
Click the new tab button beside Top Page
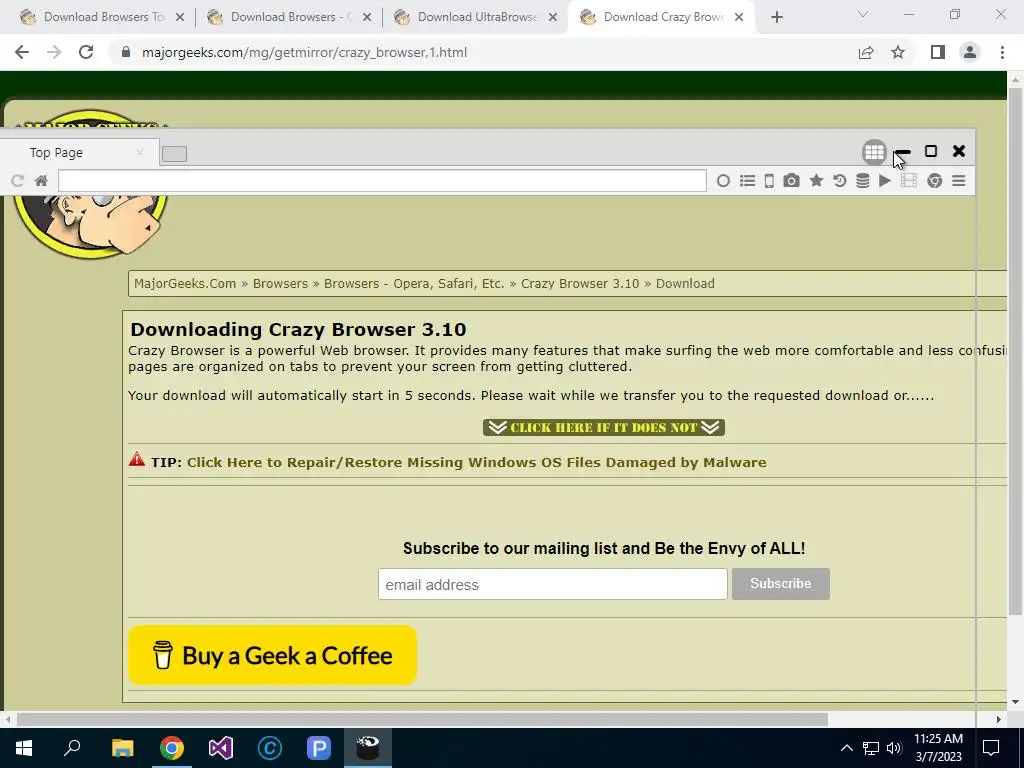pos(174,153)
